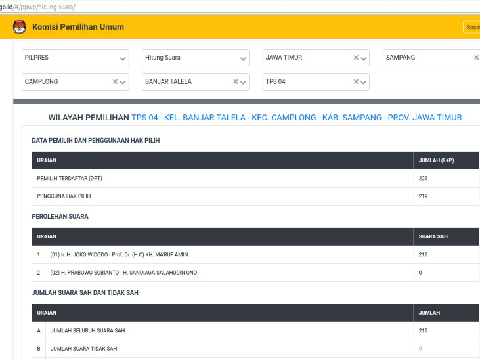Clear the JAWA TIMUR selection with X
The width and height of the screenshot is (480, 360).
click(x=356, y=58)
